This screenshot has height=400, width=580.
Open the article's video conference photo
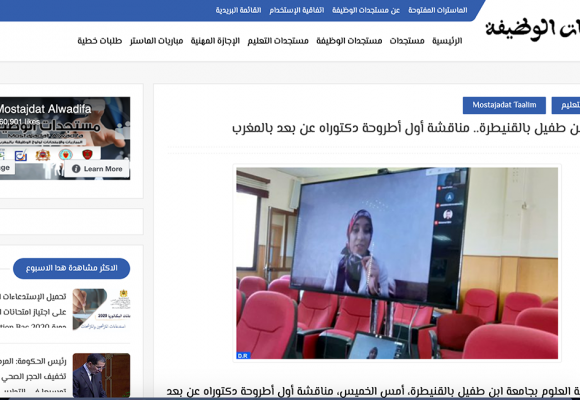(x=397, y=263)
